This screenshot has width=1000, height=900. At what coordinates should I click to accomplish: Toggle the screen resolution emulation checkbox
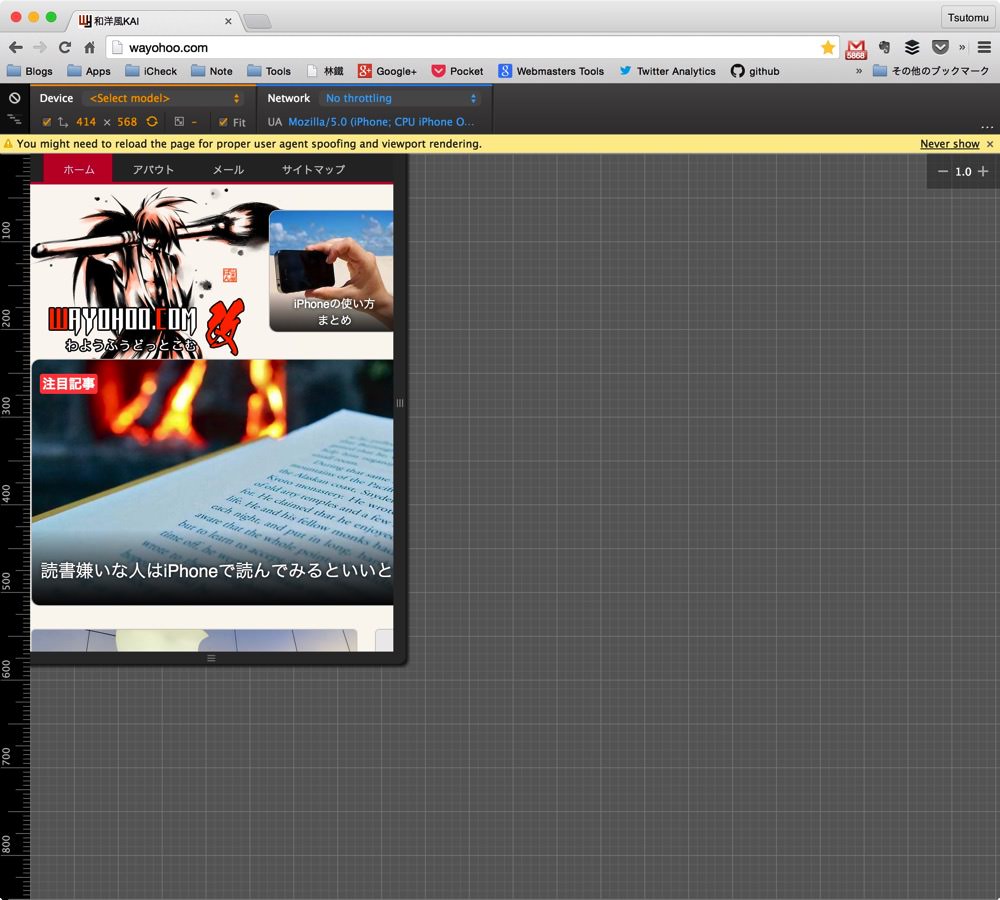47,122
